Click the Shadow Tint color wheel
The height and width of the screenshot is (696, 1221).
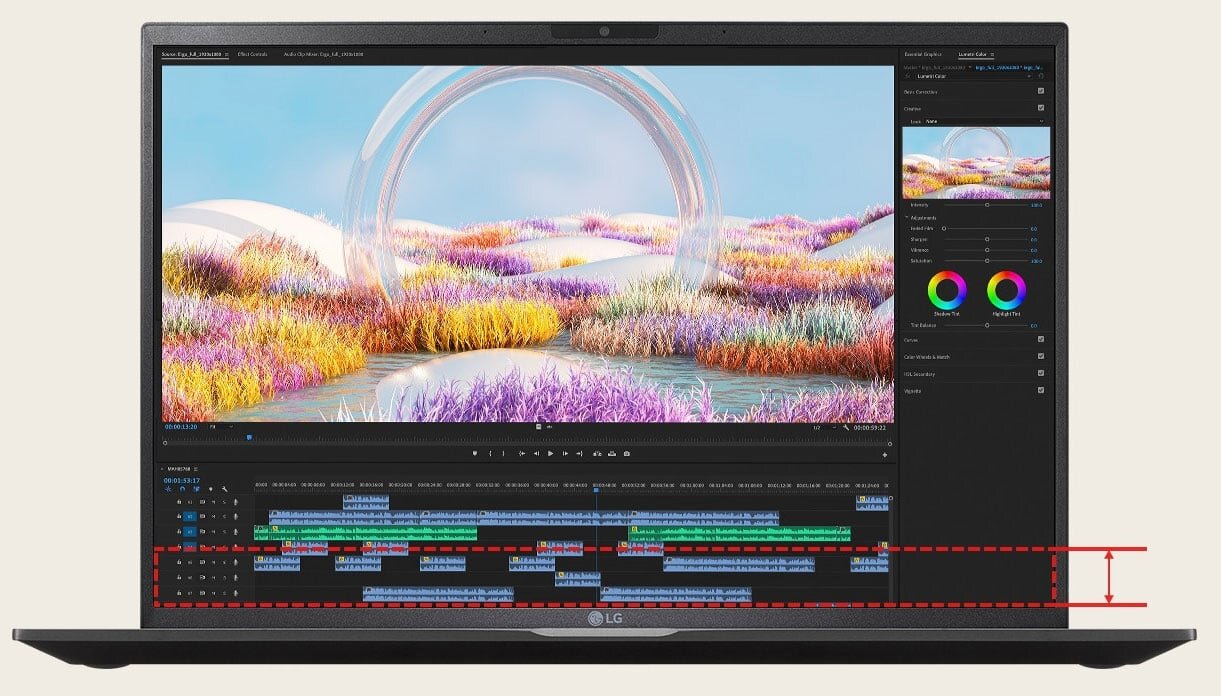pos(947,291)
